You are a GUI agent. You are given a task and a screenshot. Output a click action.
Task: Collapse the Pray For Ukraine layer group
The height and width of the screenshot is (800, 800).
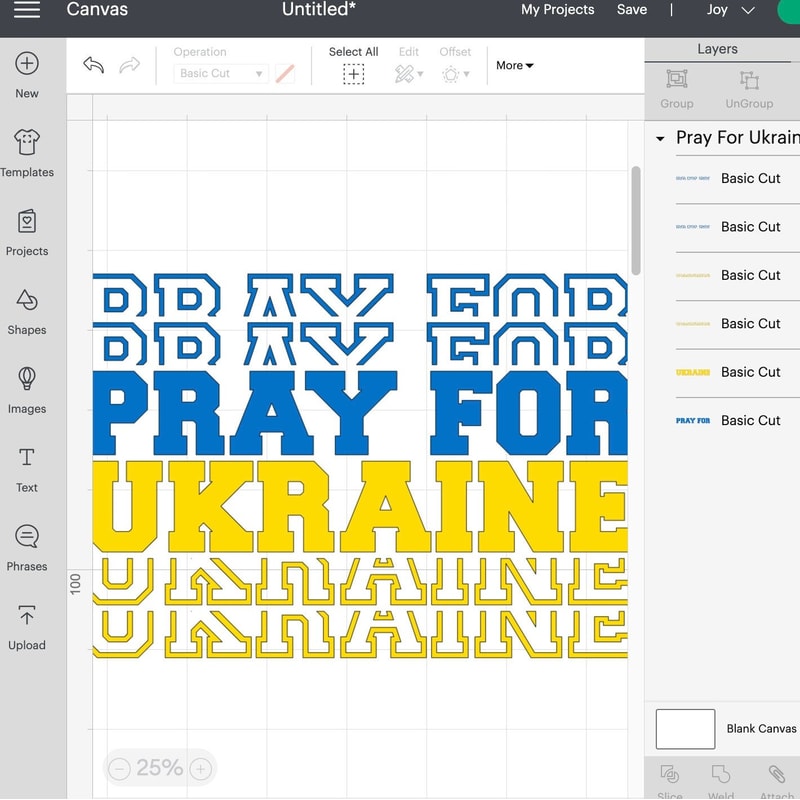(659, 138)
